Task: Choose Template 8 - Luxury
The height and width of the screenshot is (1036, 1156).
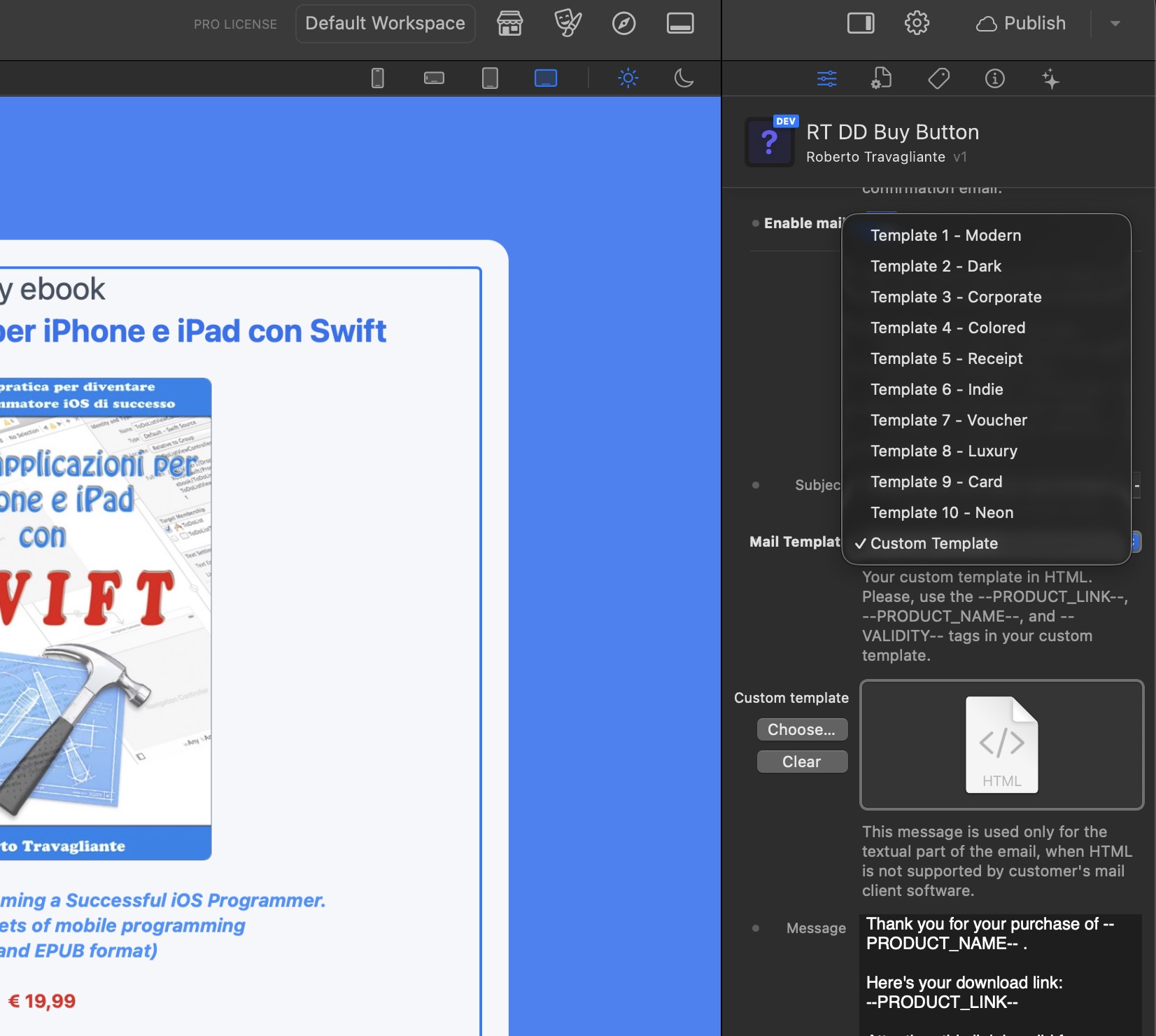Action: [987, 451]
